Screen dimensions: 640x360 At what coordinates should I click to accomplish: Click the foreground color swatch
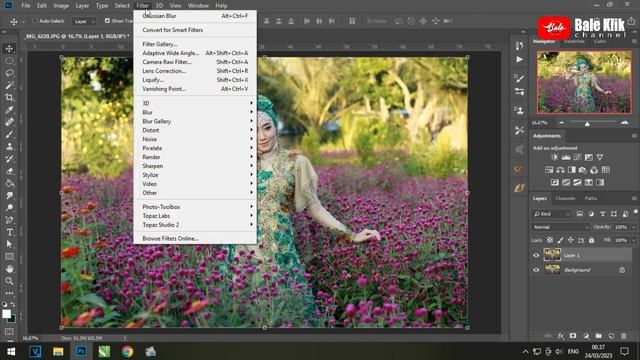coord(6,314)
